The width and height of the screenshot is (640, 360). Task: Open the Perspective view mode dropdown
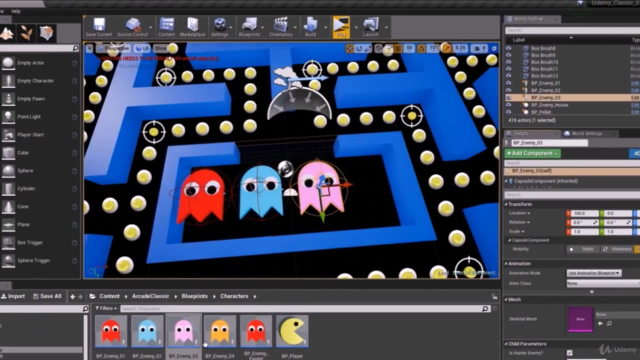click(x=114, y=49)
